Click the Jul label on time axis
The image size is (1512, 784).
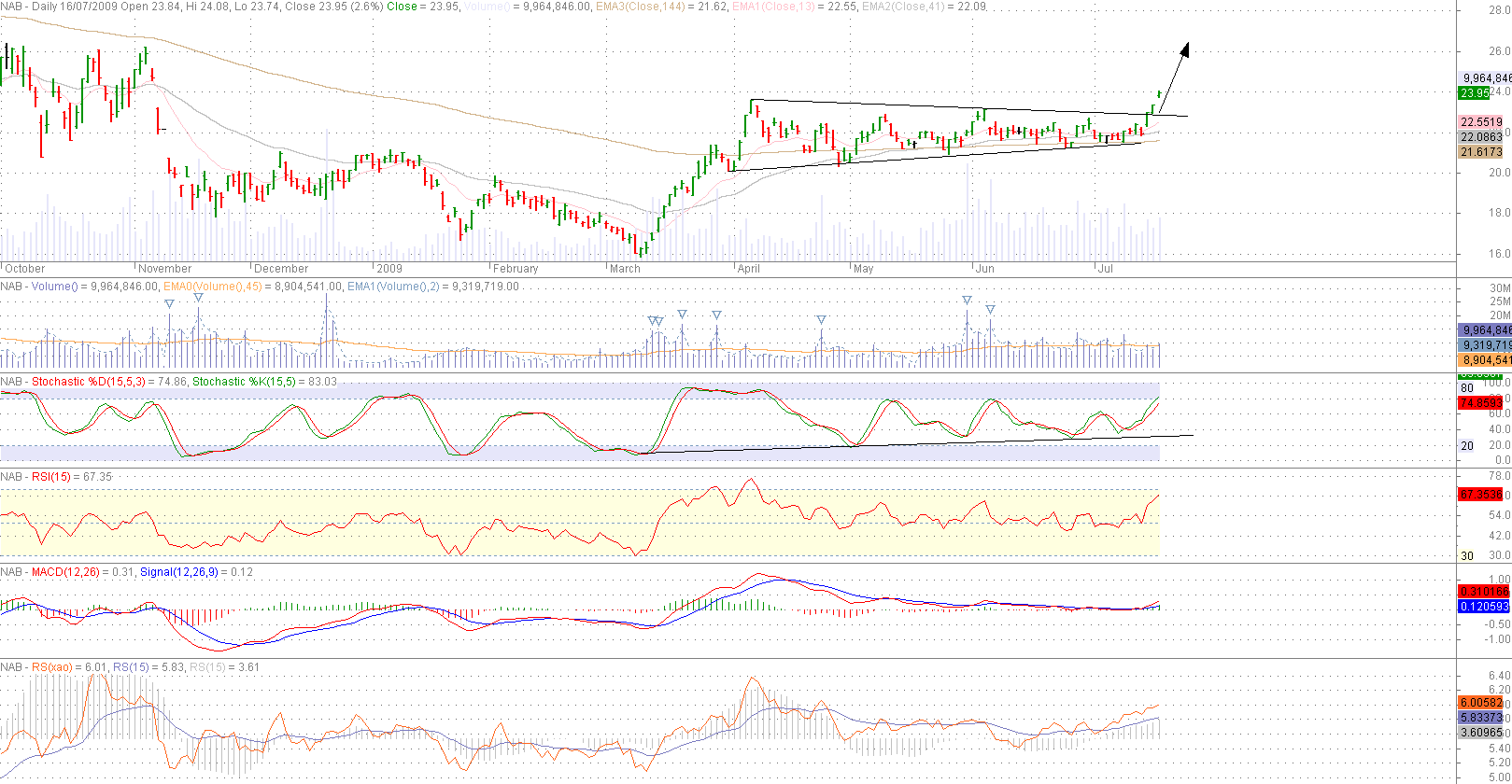tap(1107, 269)
